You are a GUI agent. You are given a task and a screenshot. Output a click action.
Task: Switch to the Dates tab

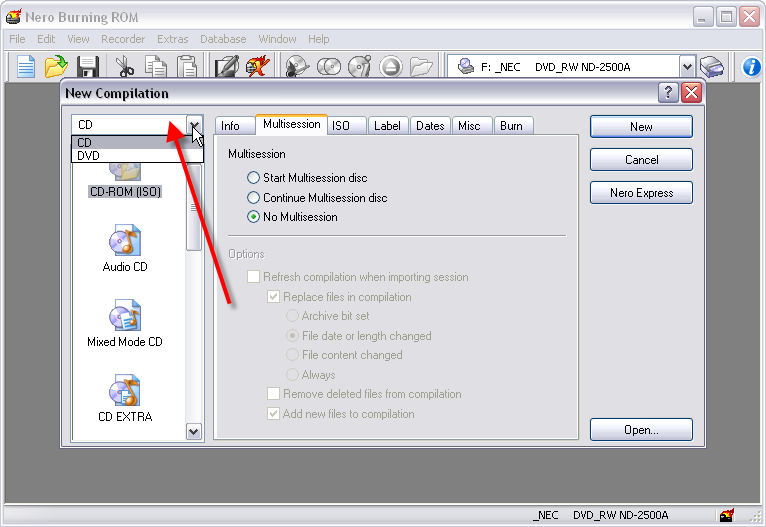click(430, 126)
